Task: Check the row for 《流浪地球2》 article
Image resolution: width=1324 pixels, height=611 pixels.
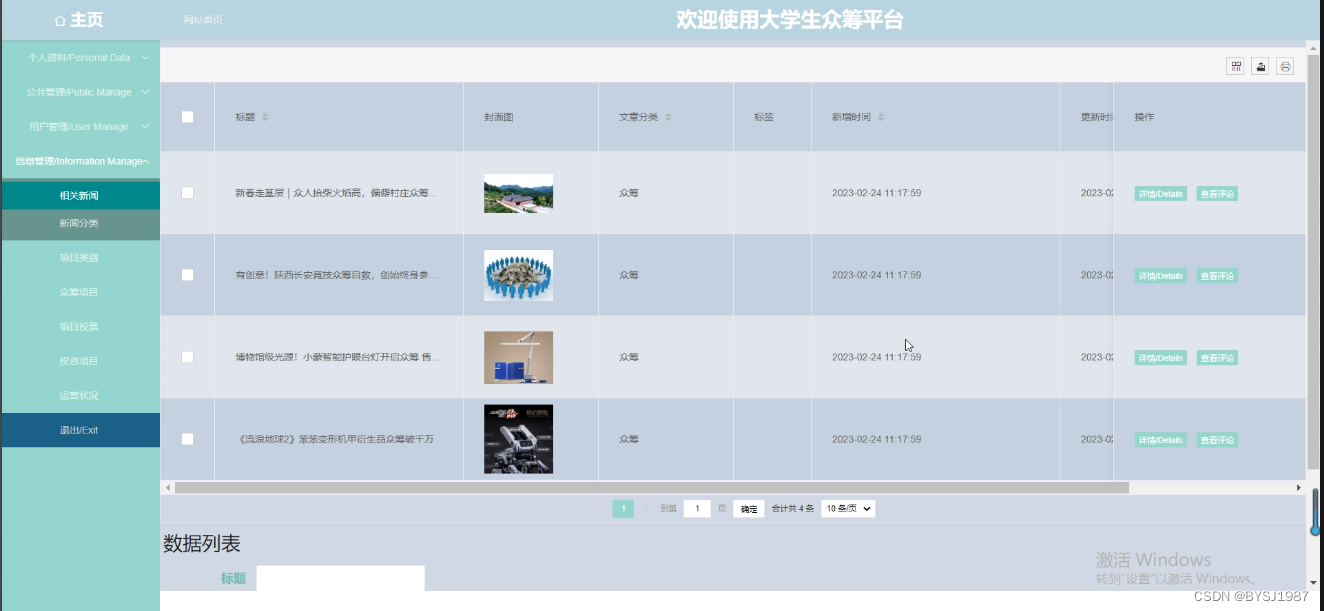Action: pos(187,439)
